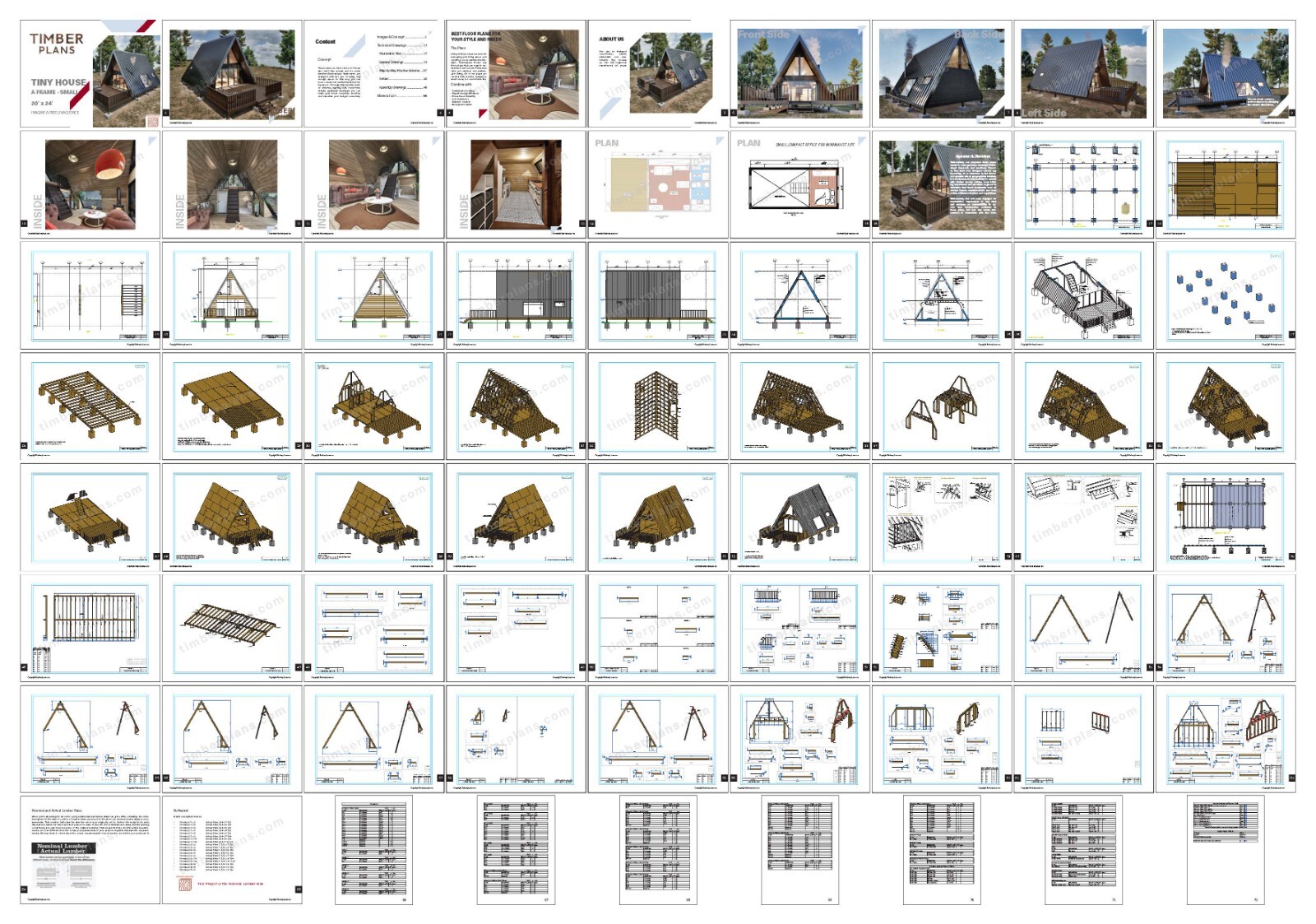The width and height of the screenshot is (1316, 924).
Task: Open the 'Front Side' exterior render page
Action: 799,74
